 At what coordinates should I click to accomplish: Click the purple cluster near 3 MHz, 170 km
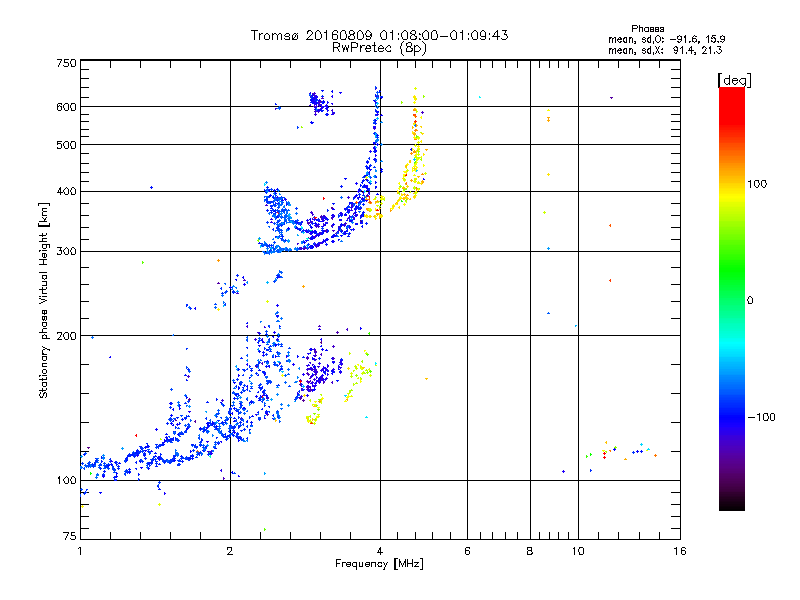[x=319, y=370]
